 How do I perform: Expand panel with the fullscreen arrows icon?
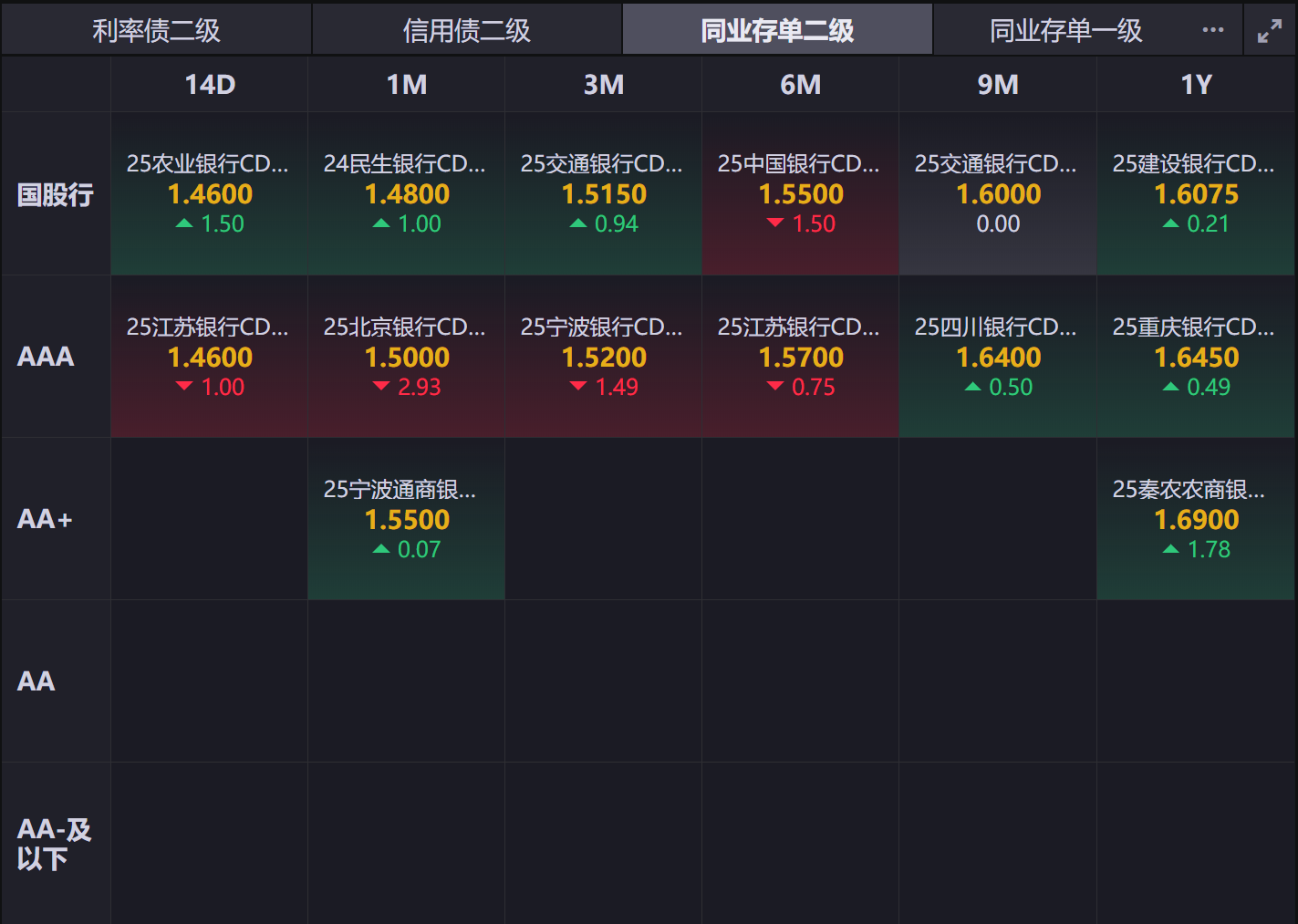[x=1270, y=30]
